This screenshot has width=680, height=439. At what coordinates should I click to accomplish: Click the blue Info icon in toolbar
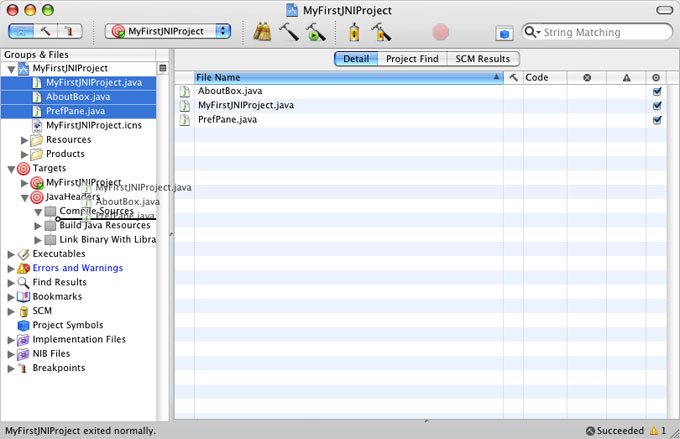504,33
